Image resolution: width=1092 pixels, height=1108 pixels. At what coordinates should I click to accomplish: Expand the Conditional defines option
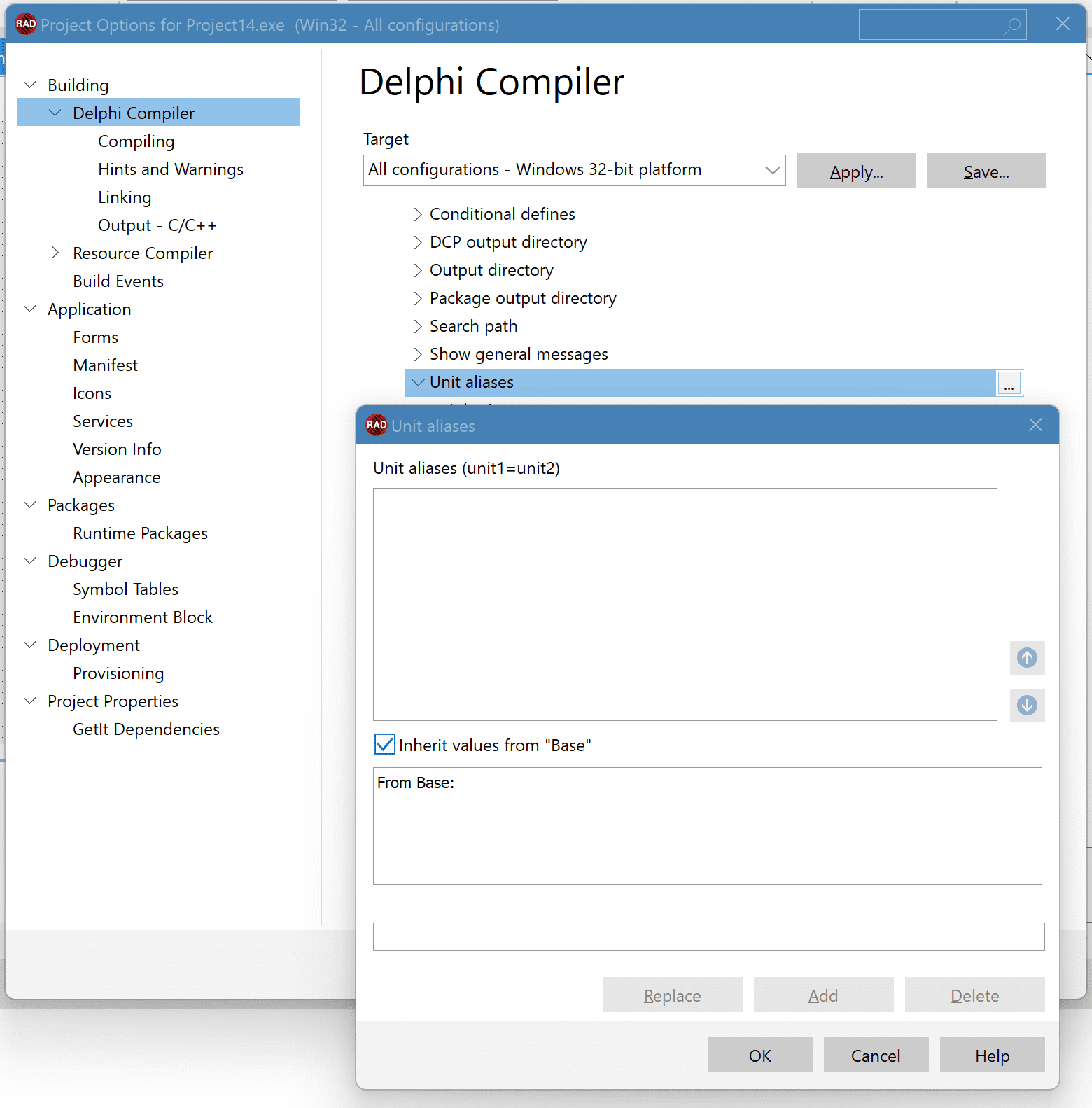coord(418,214)
